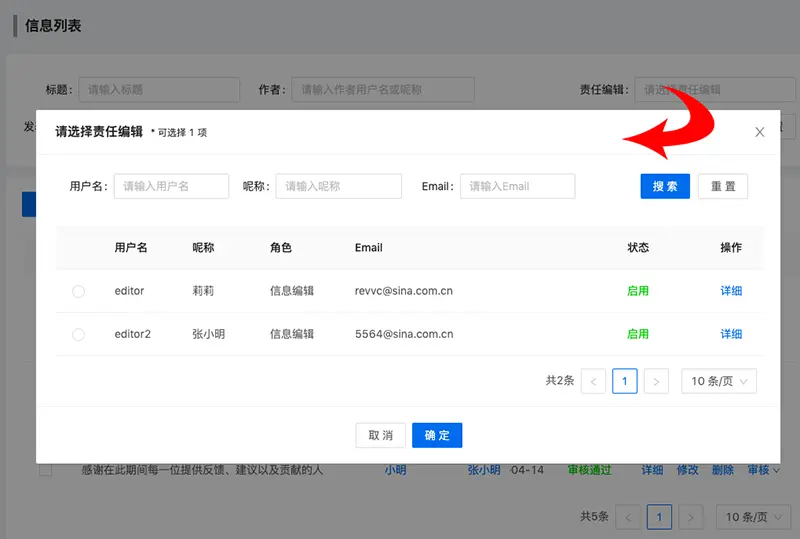Click 张小明 link in background list row

[x=484, y=470]
